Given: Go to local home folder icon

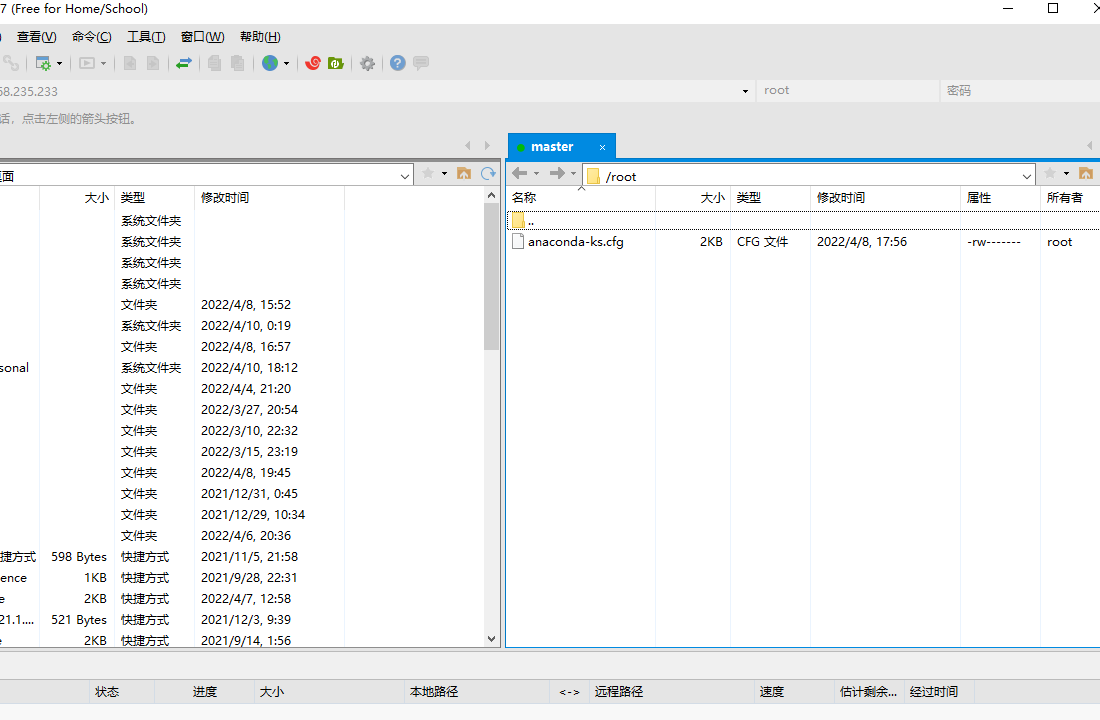Looking at the screenshot, I should [464, 173].
